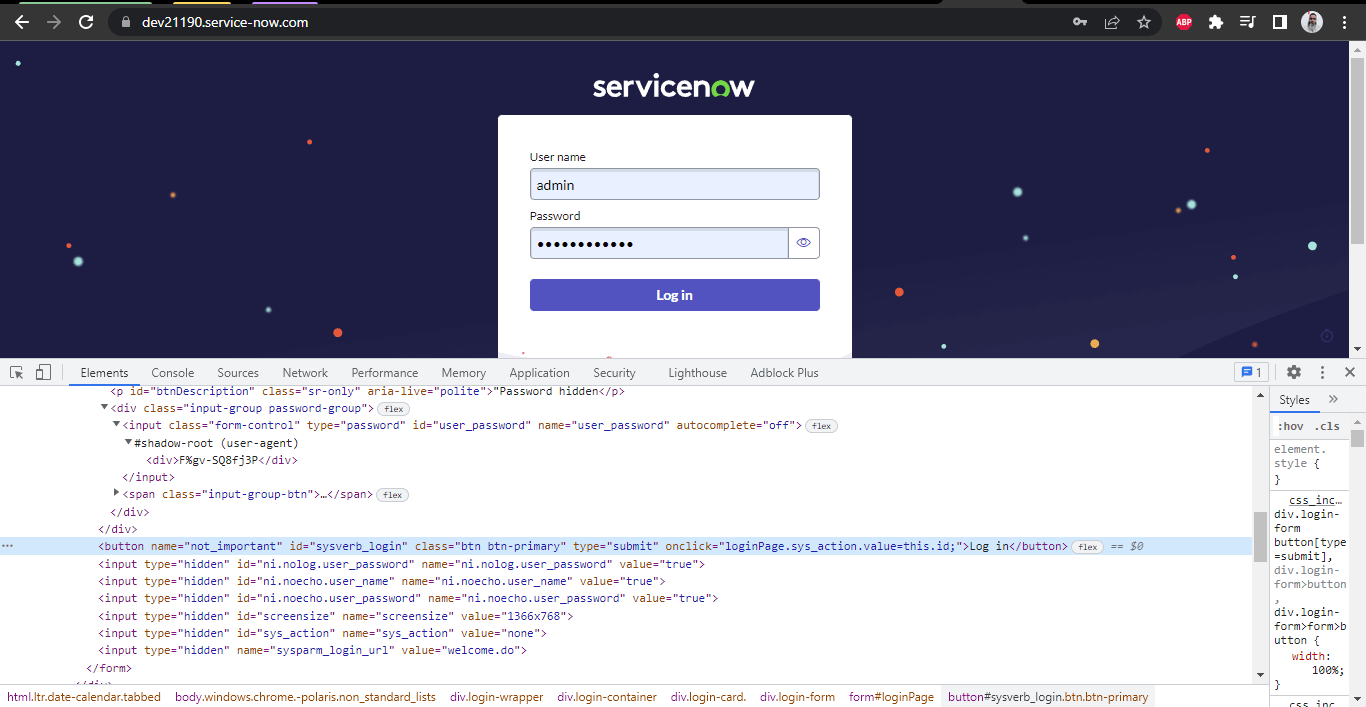Open the browser extensions puzzle icon
This screenshot has height=707, width=1366.
tap(1215, 21)
